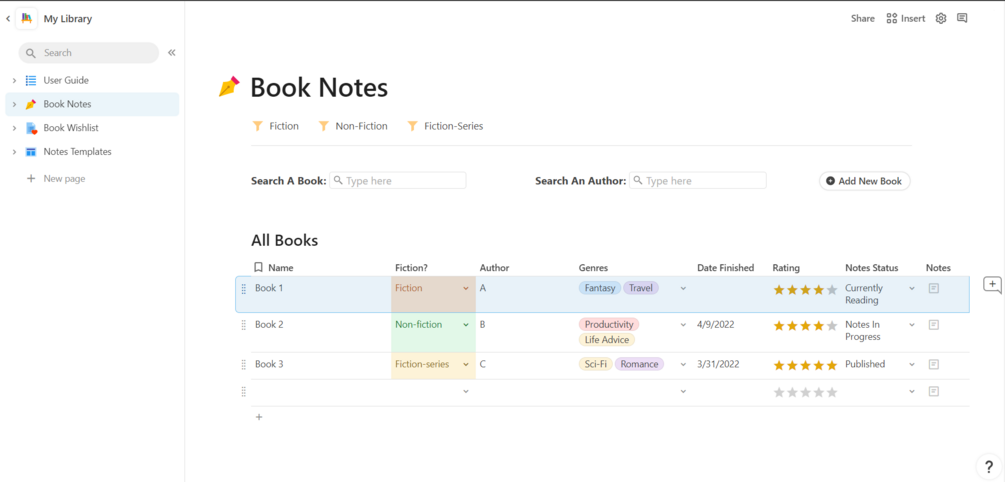Open Book 1 notes page icon
The height and width of the screenshot is (482, 1005).
click(934, 288)
